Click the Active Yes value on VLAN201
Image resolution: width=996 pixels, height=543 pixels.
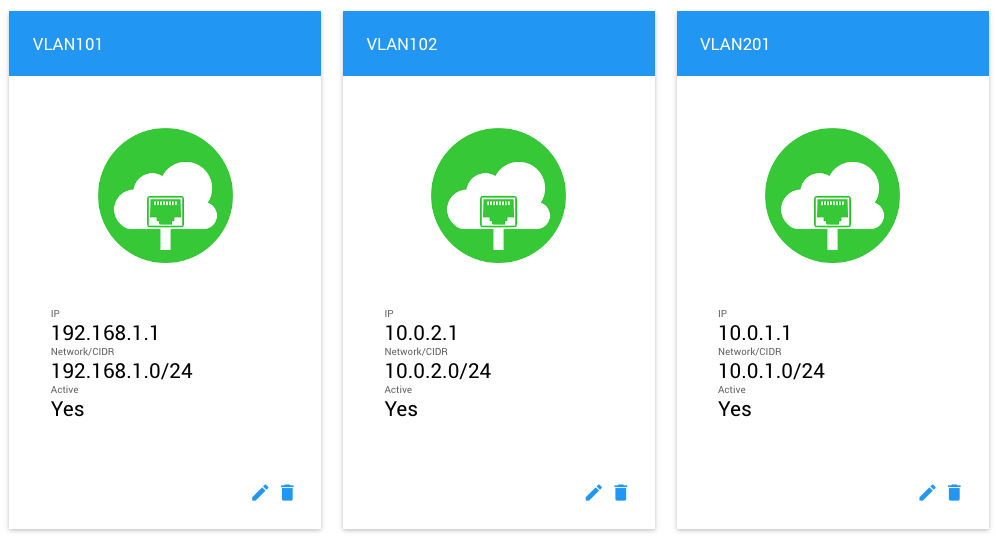click(735, 409)
